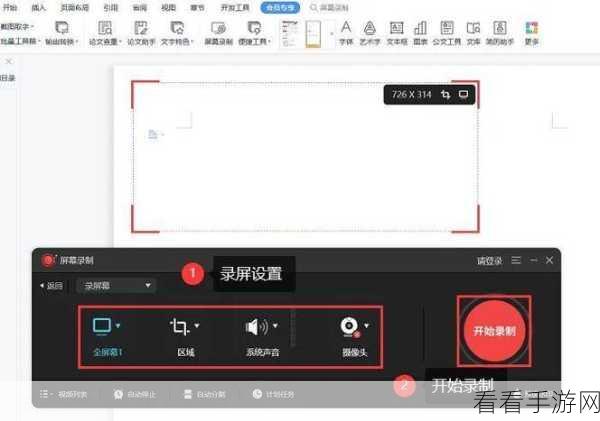This screenshot has width=600, height=421.
Task: Insert 艺术字 from the ribbon
Action: coord(369,28)
